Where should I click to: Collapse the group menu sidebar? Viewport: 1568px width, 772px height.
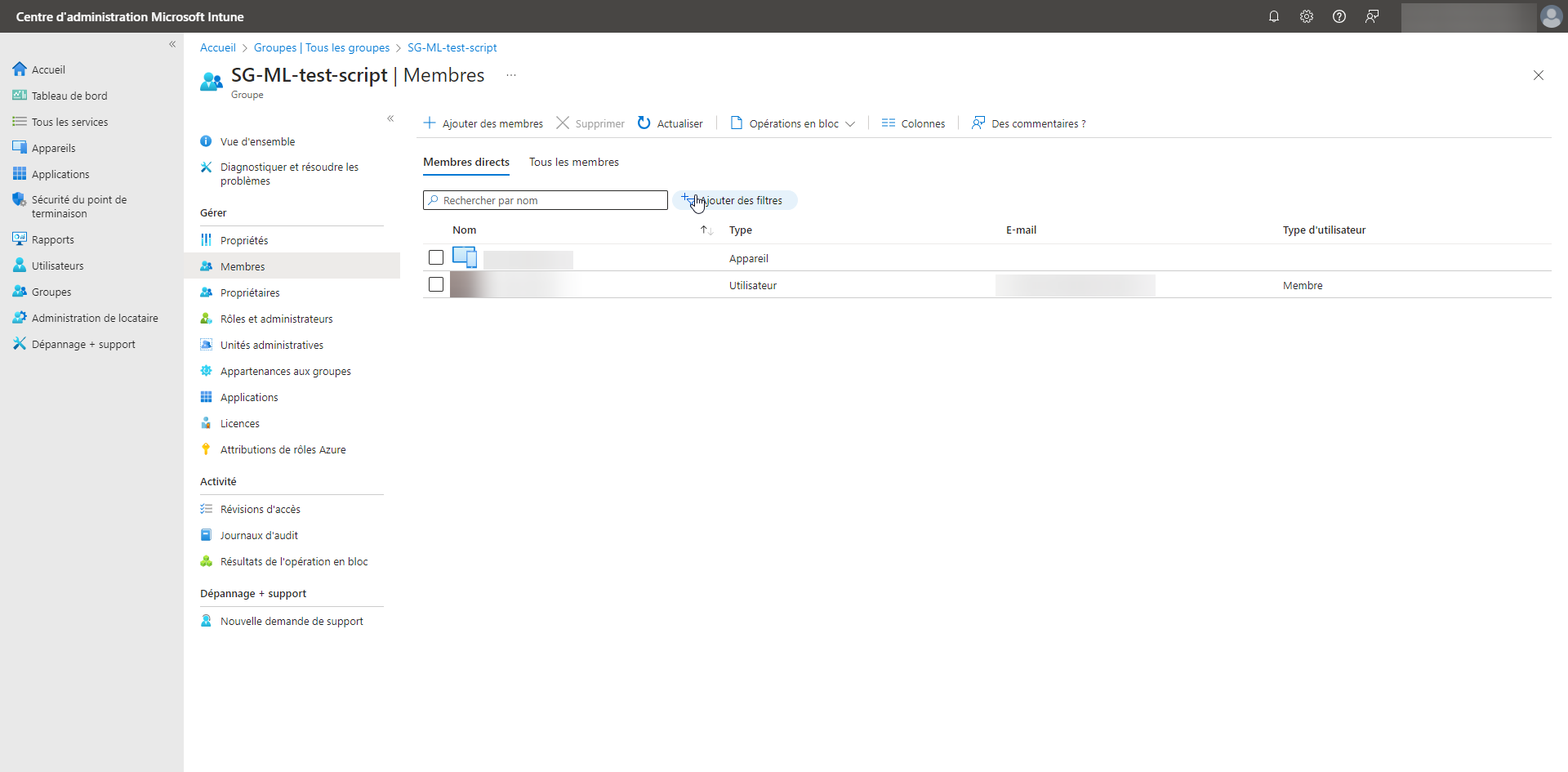pos(390,118)
